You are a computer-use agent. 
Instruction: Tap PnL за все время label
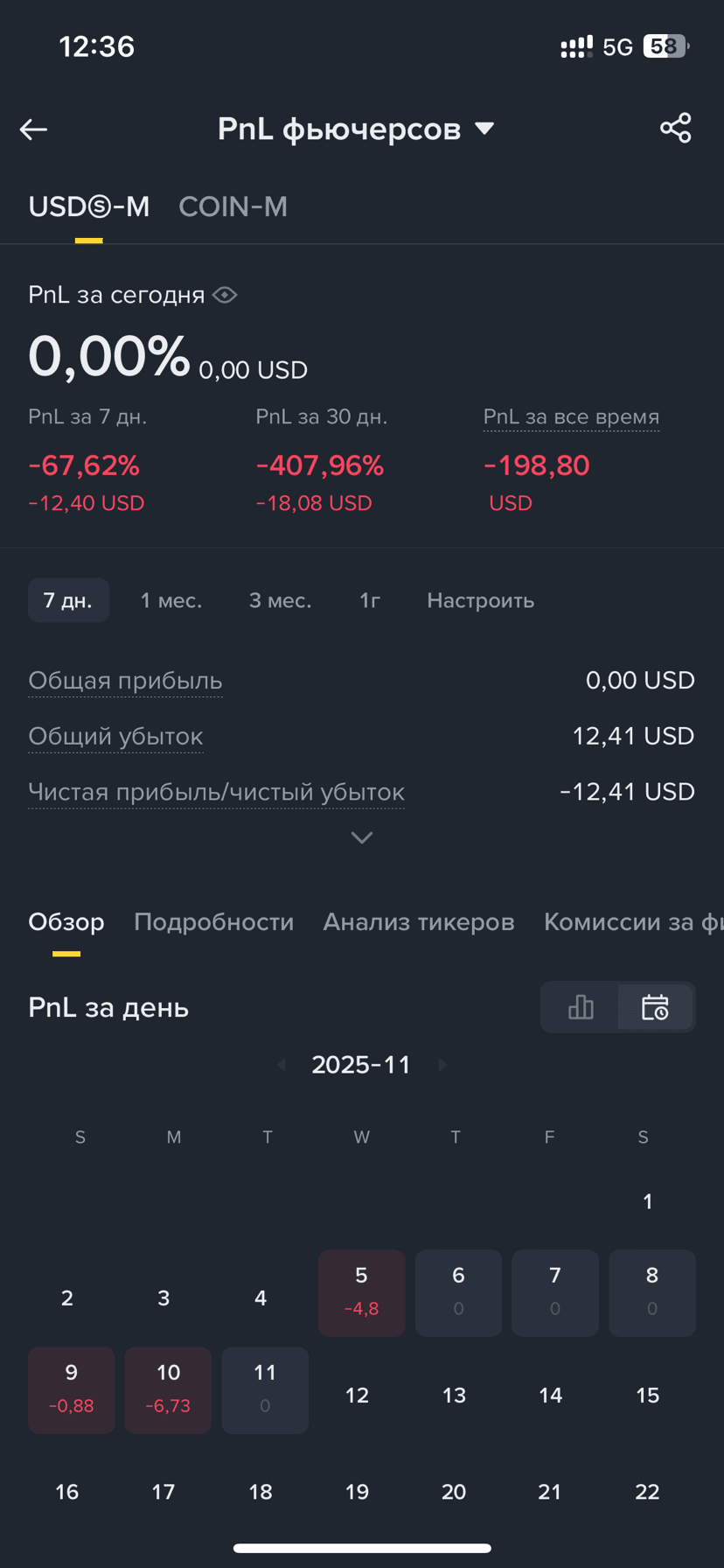click(x=571, y=417)
